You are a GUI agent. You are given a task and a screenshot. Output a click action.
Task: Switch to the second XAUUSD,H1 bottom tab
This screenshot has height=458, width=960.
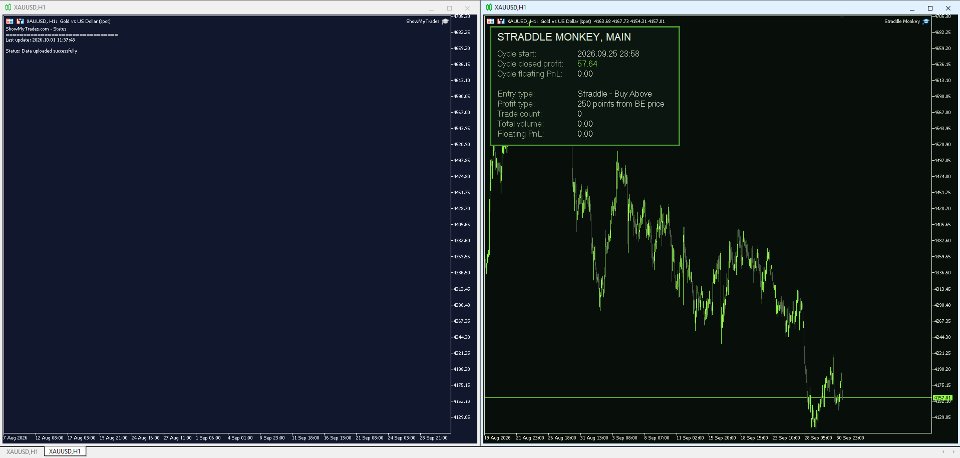tap(66, 451)
